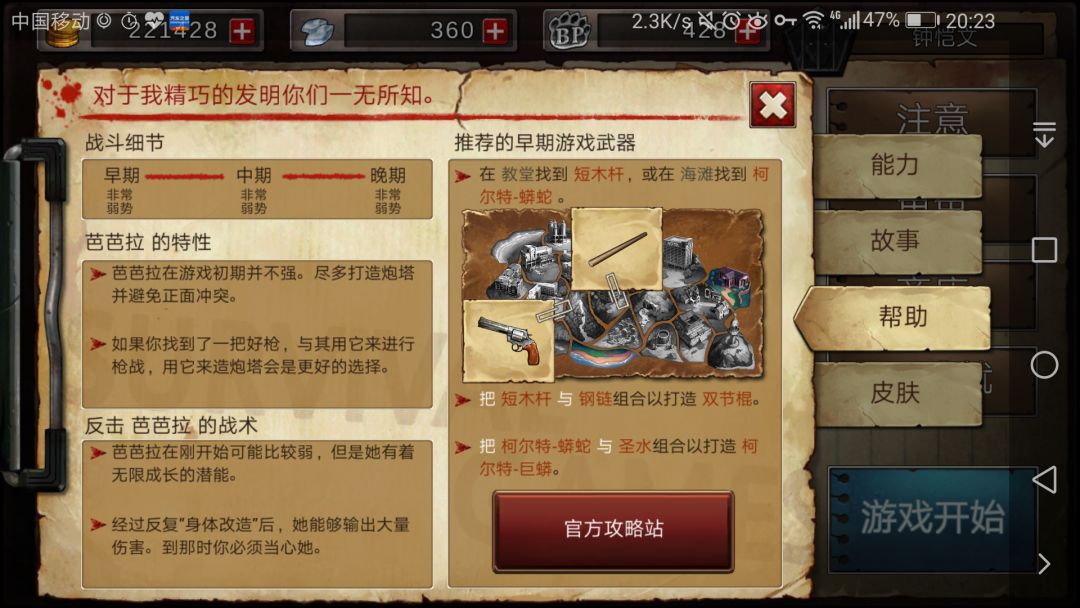Viewport: 1080px width, 608px height.
Task: Open the 故事 tab
Action: click(x=896, y=241)
